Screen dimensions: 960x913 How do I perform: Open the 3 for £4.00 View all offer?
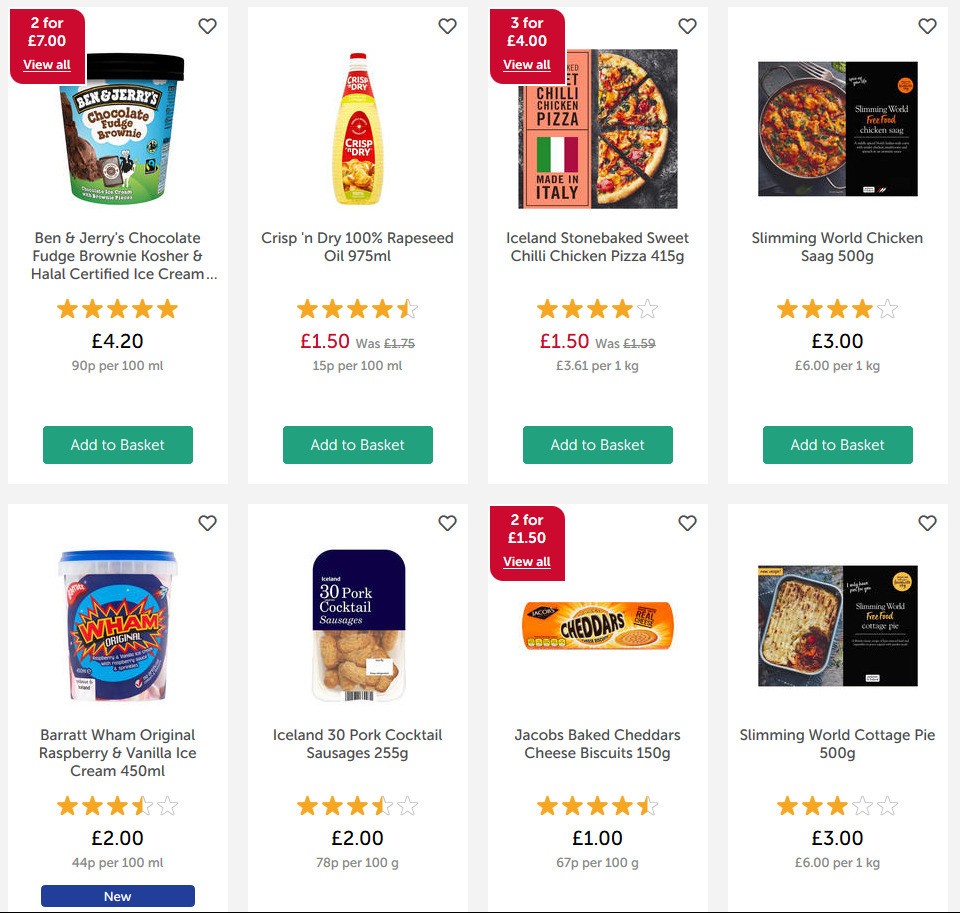pos(527,65)
